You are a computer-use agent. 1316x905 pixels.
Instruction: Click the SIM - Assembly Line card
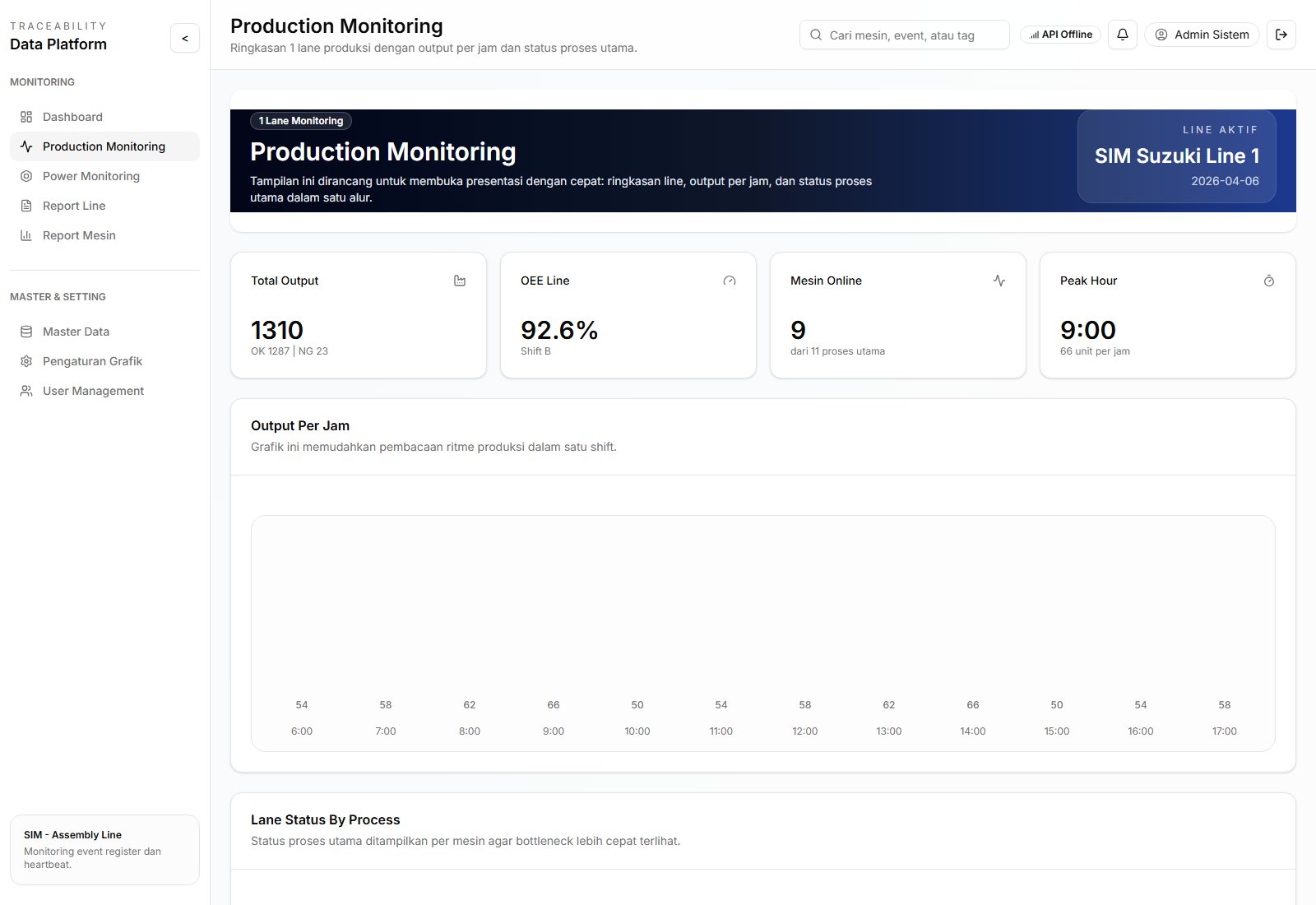point(104,850)
